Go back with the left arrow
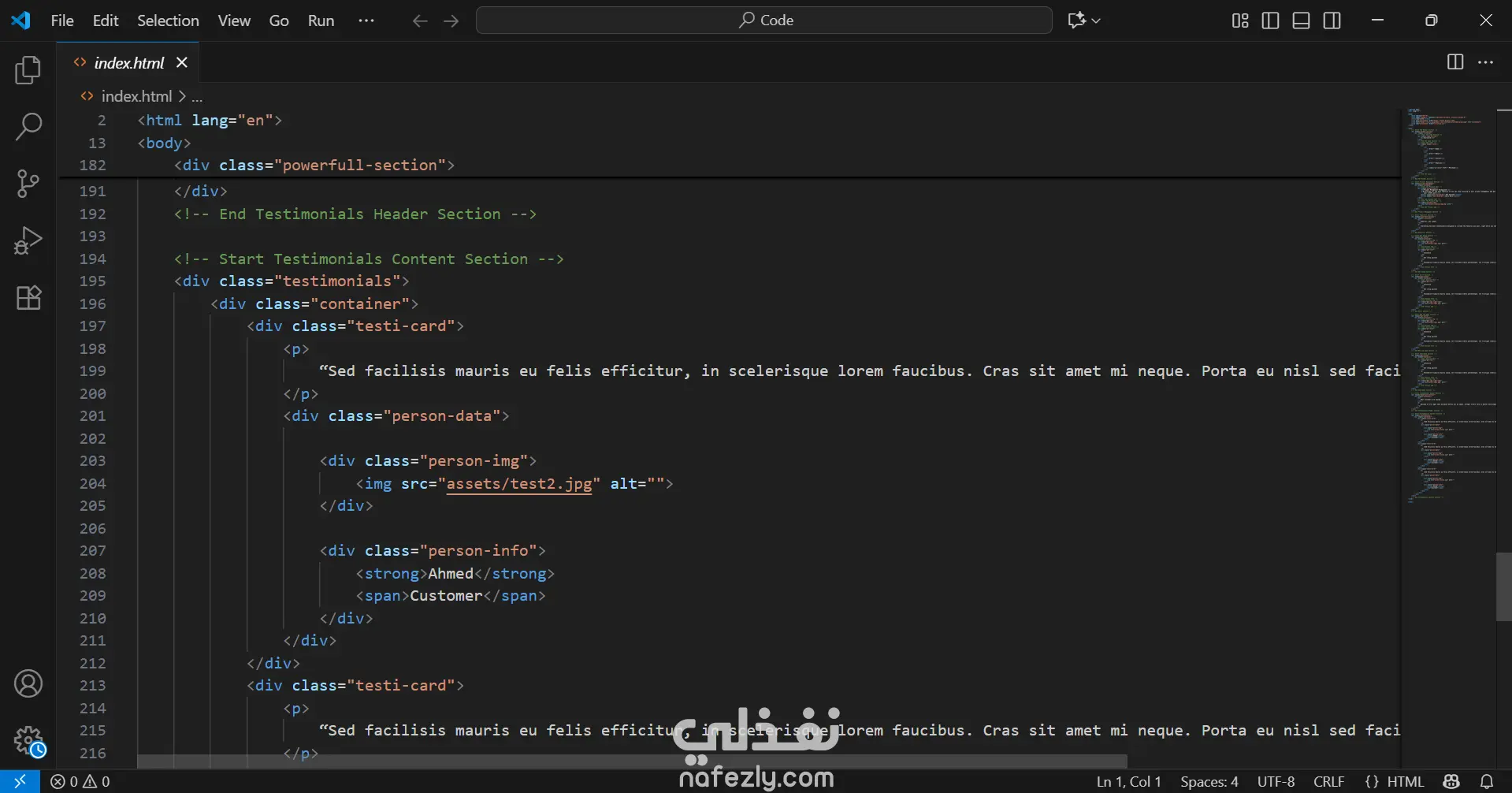1512x793 pixels. pos(420,20)
